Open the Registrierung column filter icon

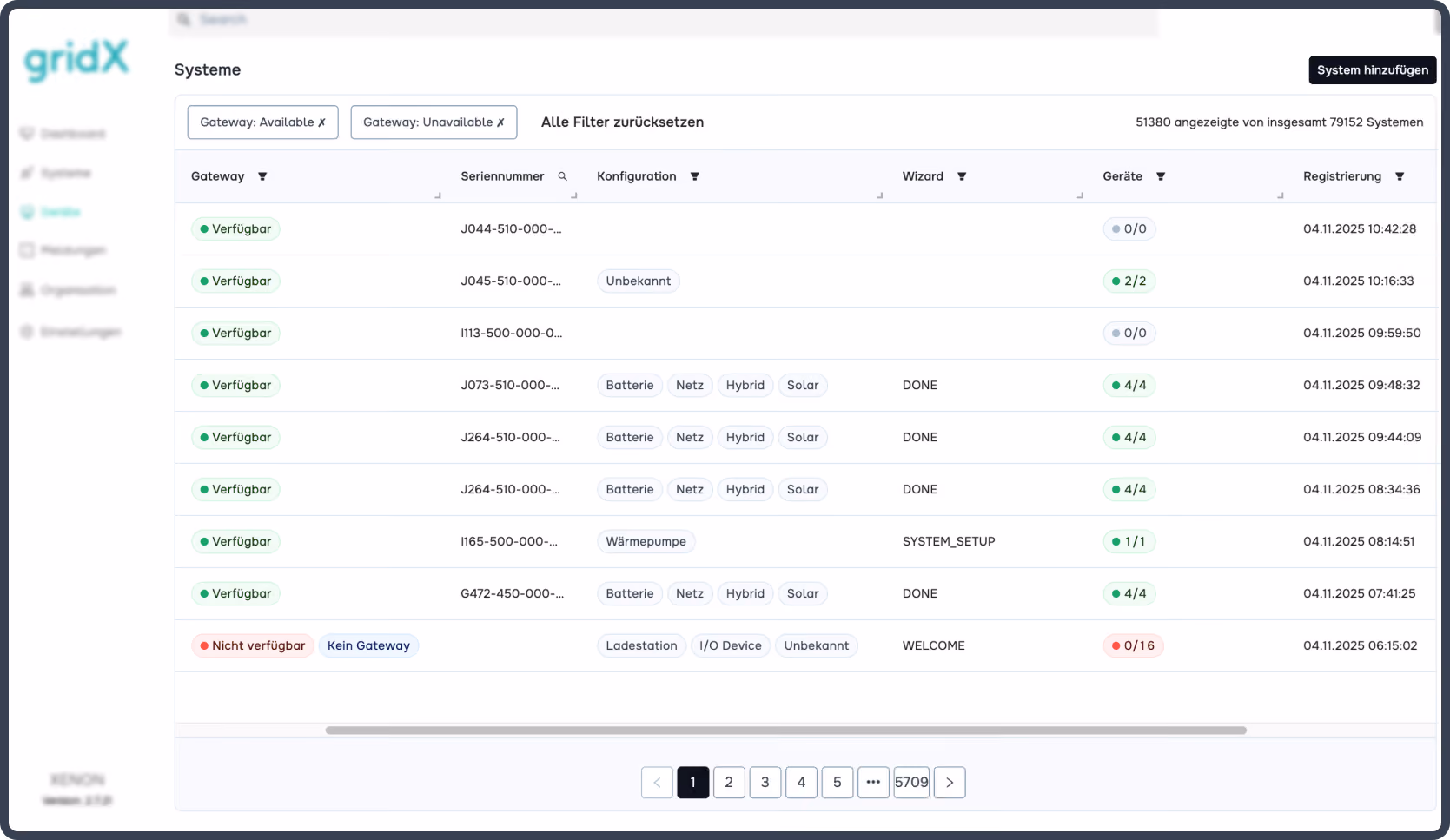pyautogui.click(x=1400, y=176)
